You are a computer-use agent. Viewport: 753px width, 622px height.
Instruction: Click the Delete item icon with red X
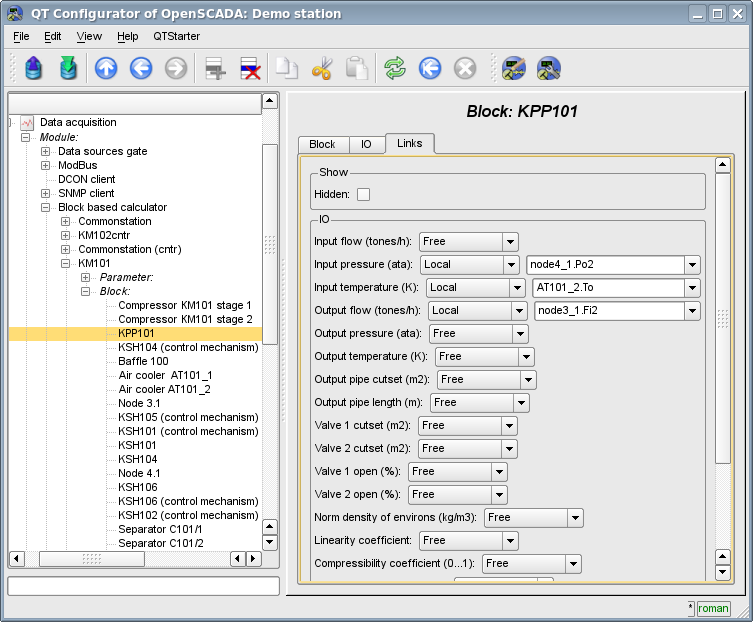[x=250, y=68]
